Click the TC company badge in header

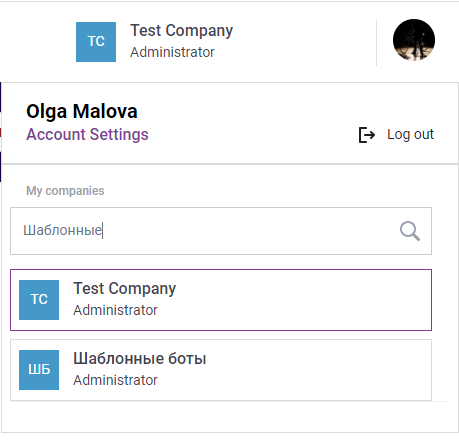[96, 42]
